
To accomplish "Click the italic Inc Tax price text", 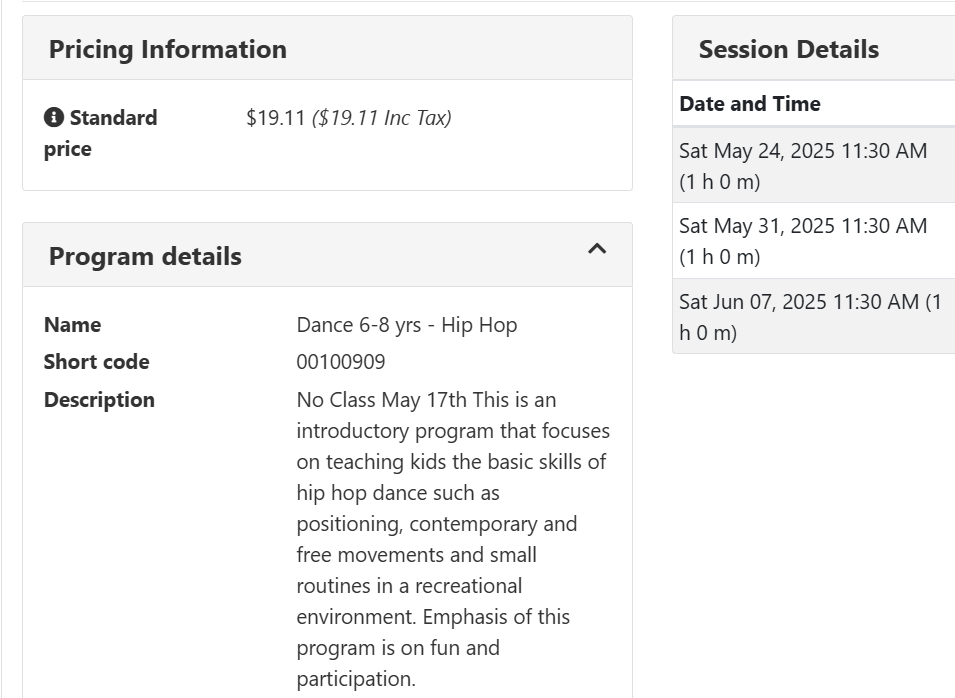I will click(x=382, y=118).
